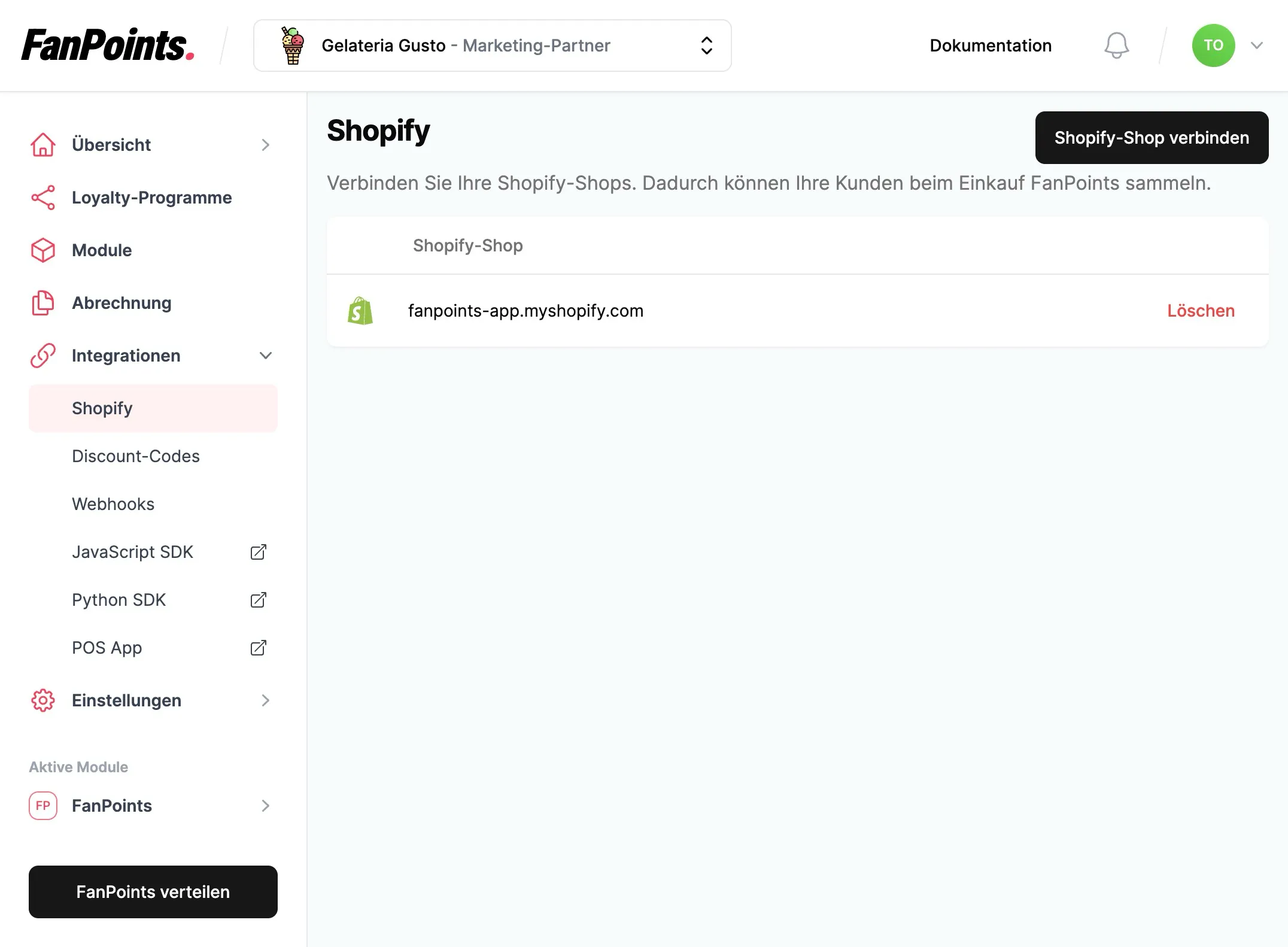The image size is (1288, 947).
Task: Click the Aktive Module section label
Action: [x=78, y=767]
